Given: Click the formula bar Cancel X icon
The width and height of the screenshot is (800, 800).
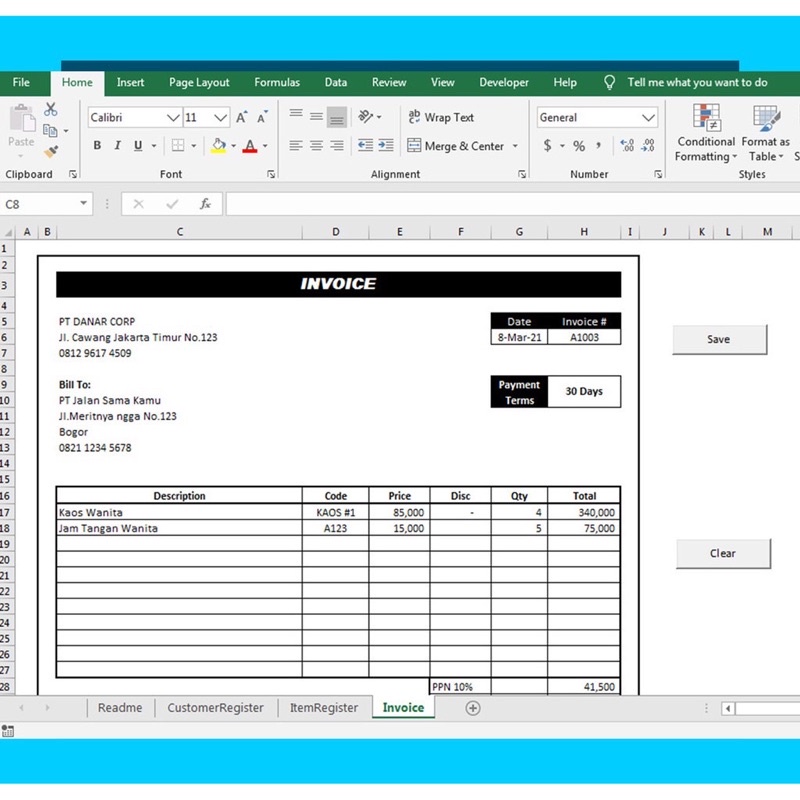Looking at the screenshot, I should coord(138,204).
